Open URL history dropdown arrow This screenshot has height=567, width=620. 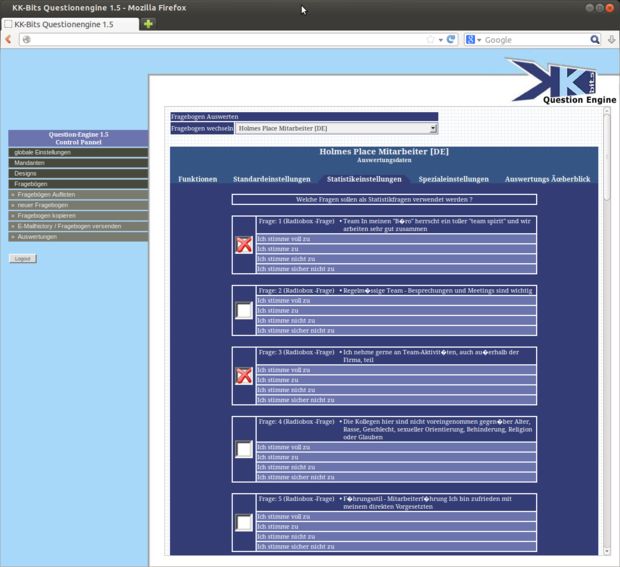click(441, 40)
